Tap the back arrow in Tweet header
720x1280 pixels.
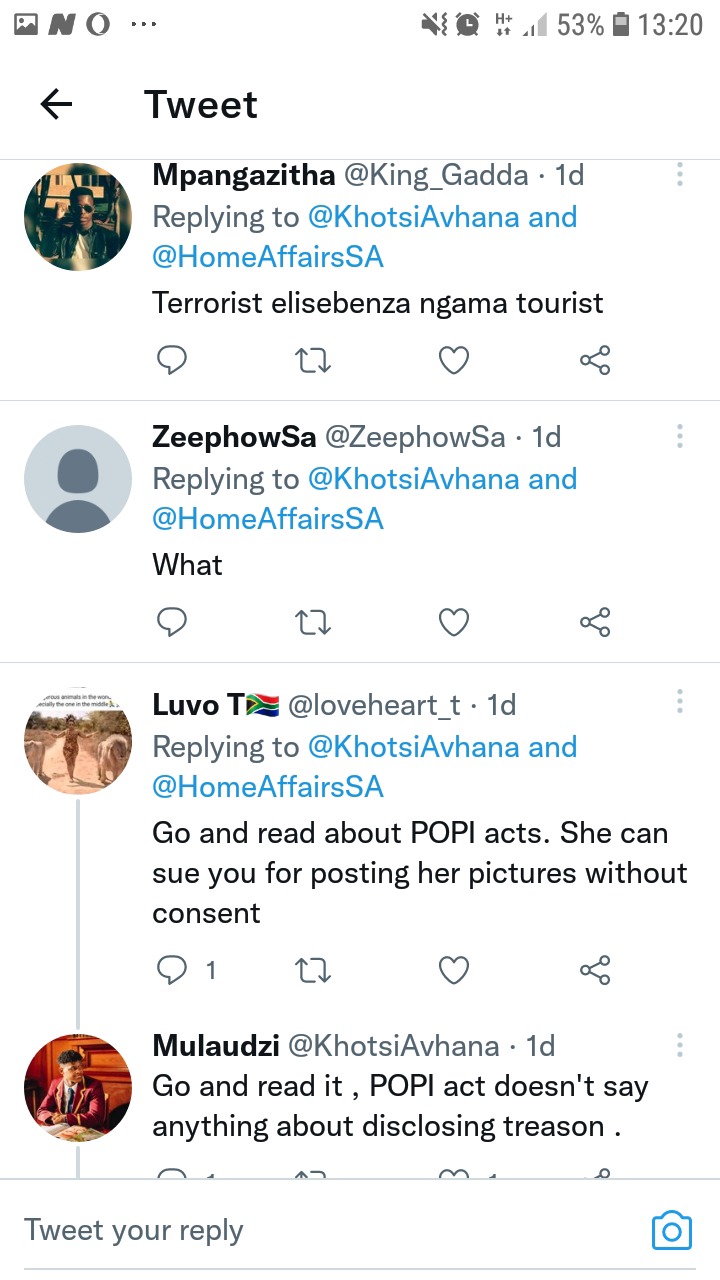pyautogui.click(x=57, y=104)
